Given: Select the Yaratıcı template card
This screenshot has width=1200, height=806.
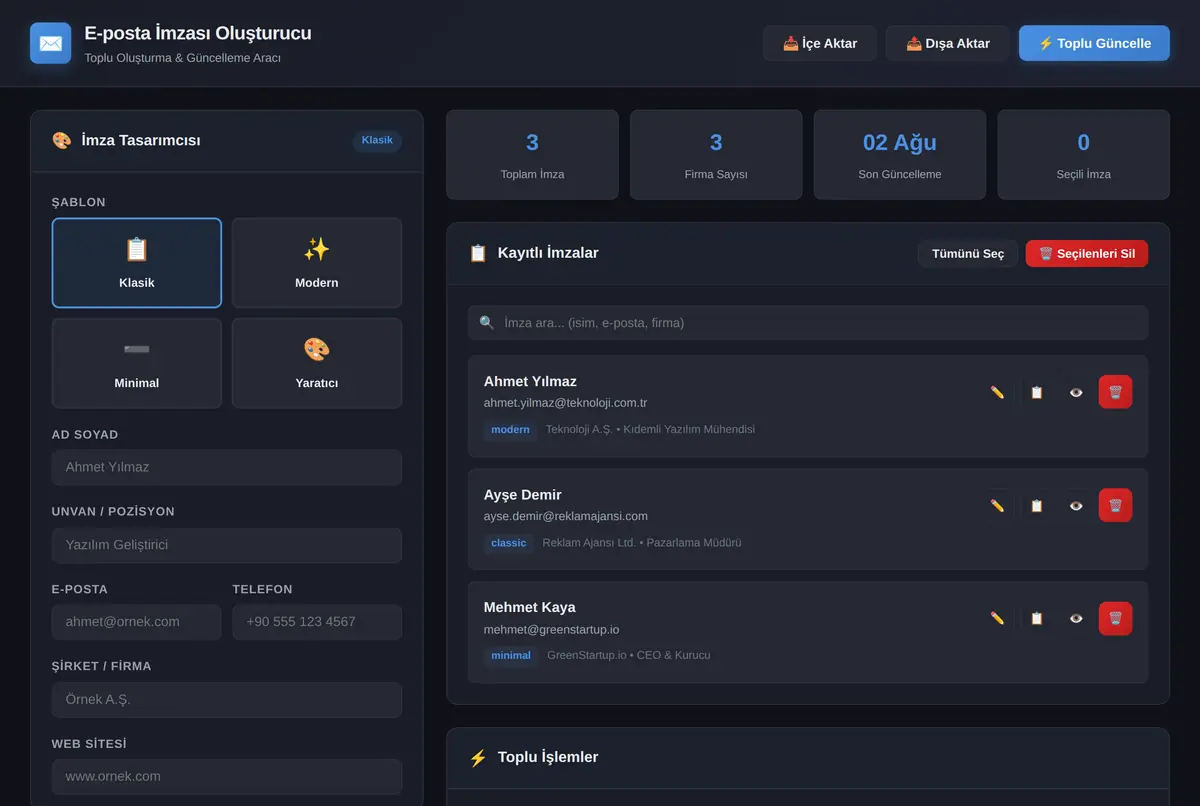Looking at the screenshot, I should 317,363.
